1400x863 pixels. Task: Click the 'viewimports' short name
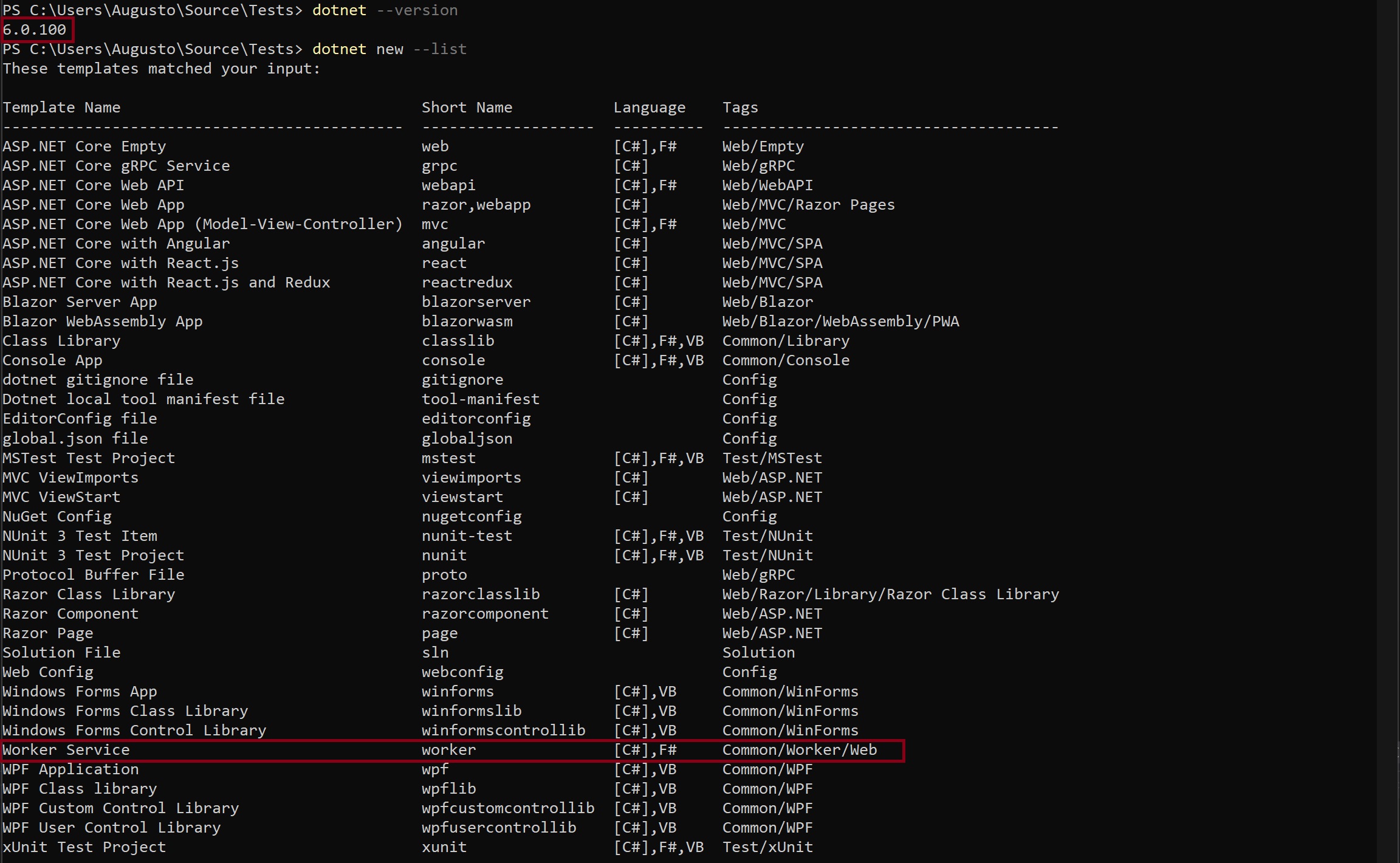(x=472, y=478)
